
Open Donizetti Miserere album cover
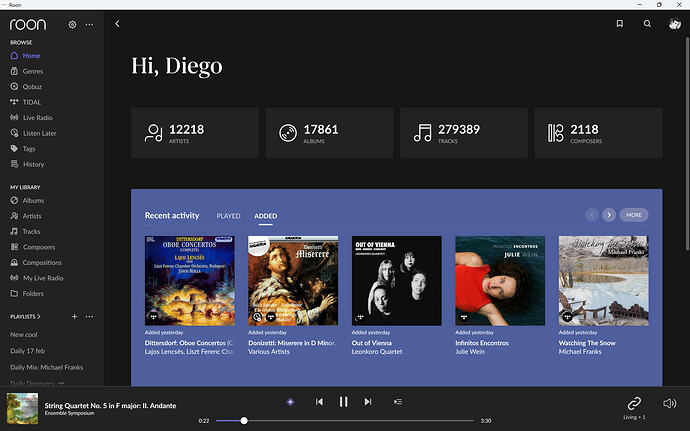[x=293, y=281]
